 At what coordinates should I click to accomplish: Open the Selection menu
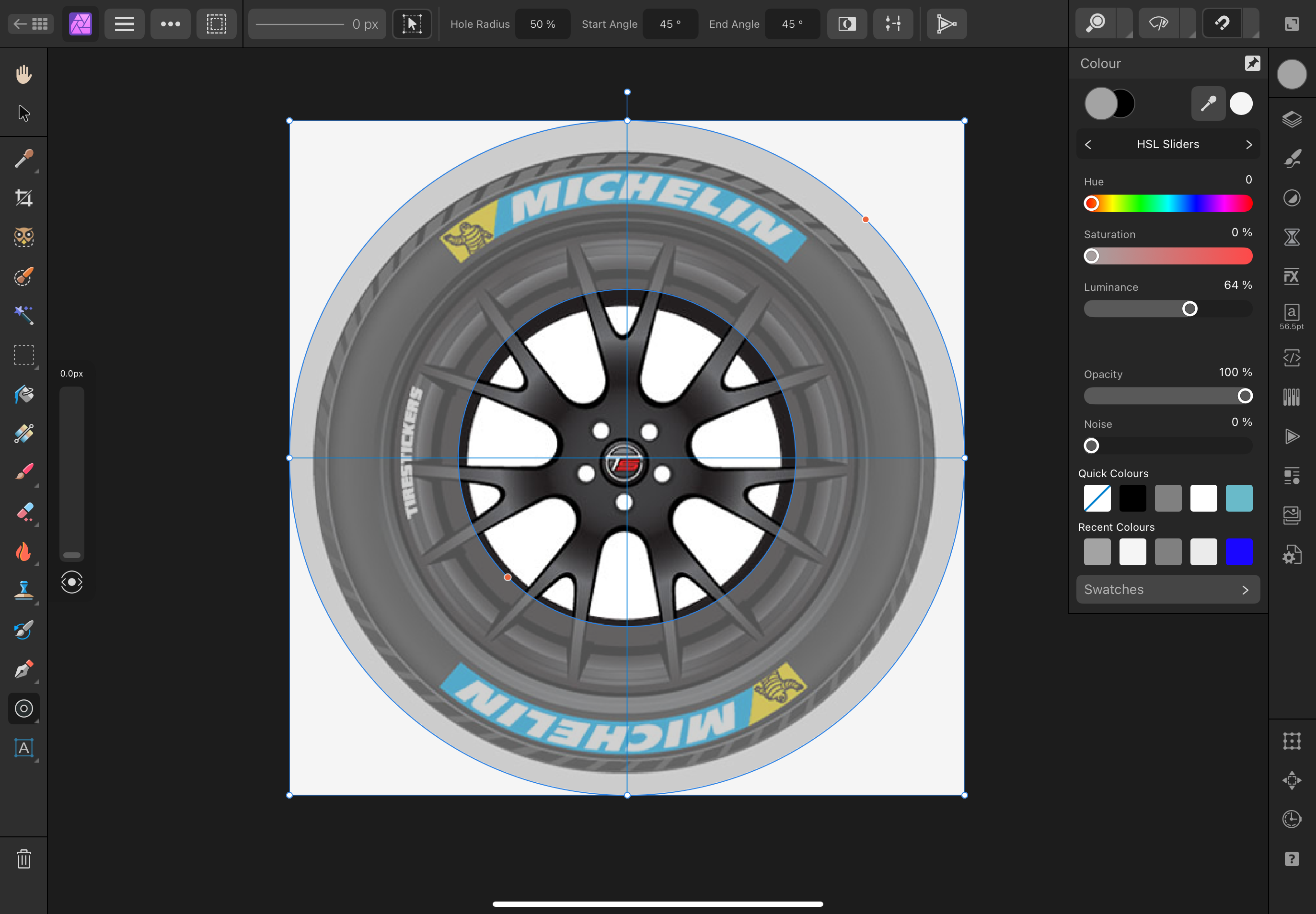point(217,23)
